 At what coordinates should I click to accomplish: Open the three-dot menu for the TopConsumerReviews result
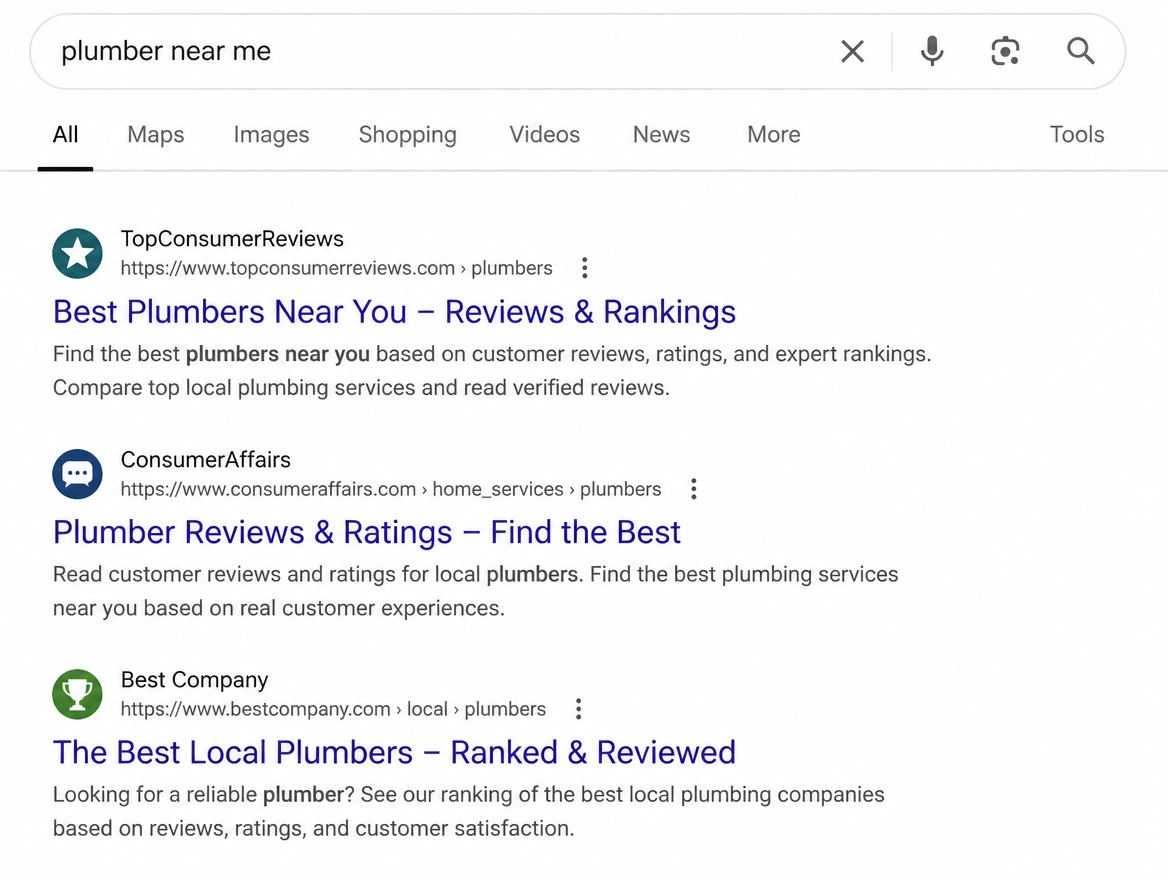click(x=585, y=268)
